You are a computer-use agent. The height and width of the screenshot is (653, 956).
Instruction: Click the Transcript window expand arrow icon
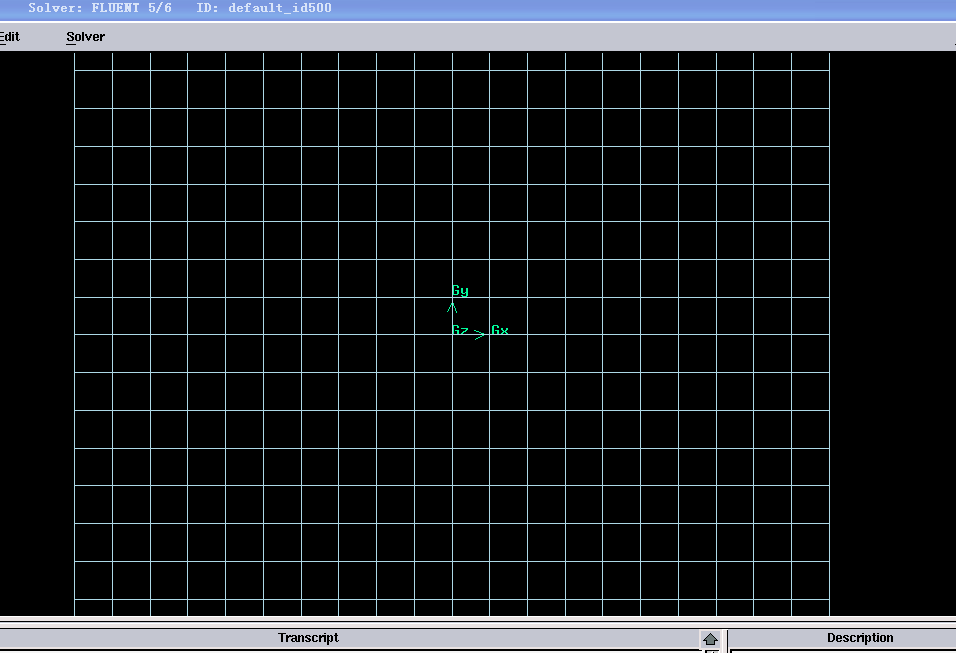click(710, 639)
